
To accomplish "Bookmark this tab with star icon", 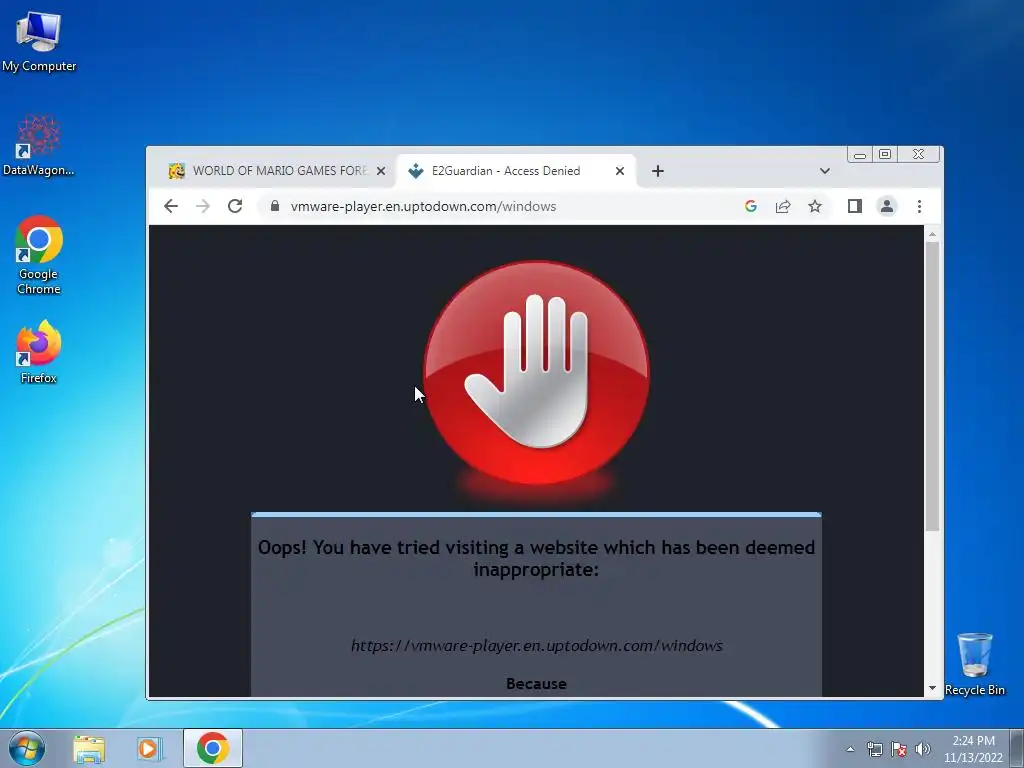I will pyautogui.click(x=815, y=206).
